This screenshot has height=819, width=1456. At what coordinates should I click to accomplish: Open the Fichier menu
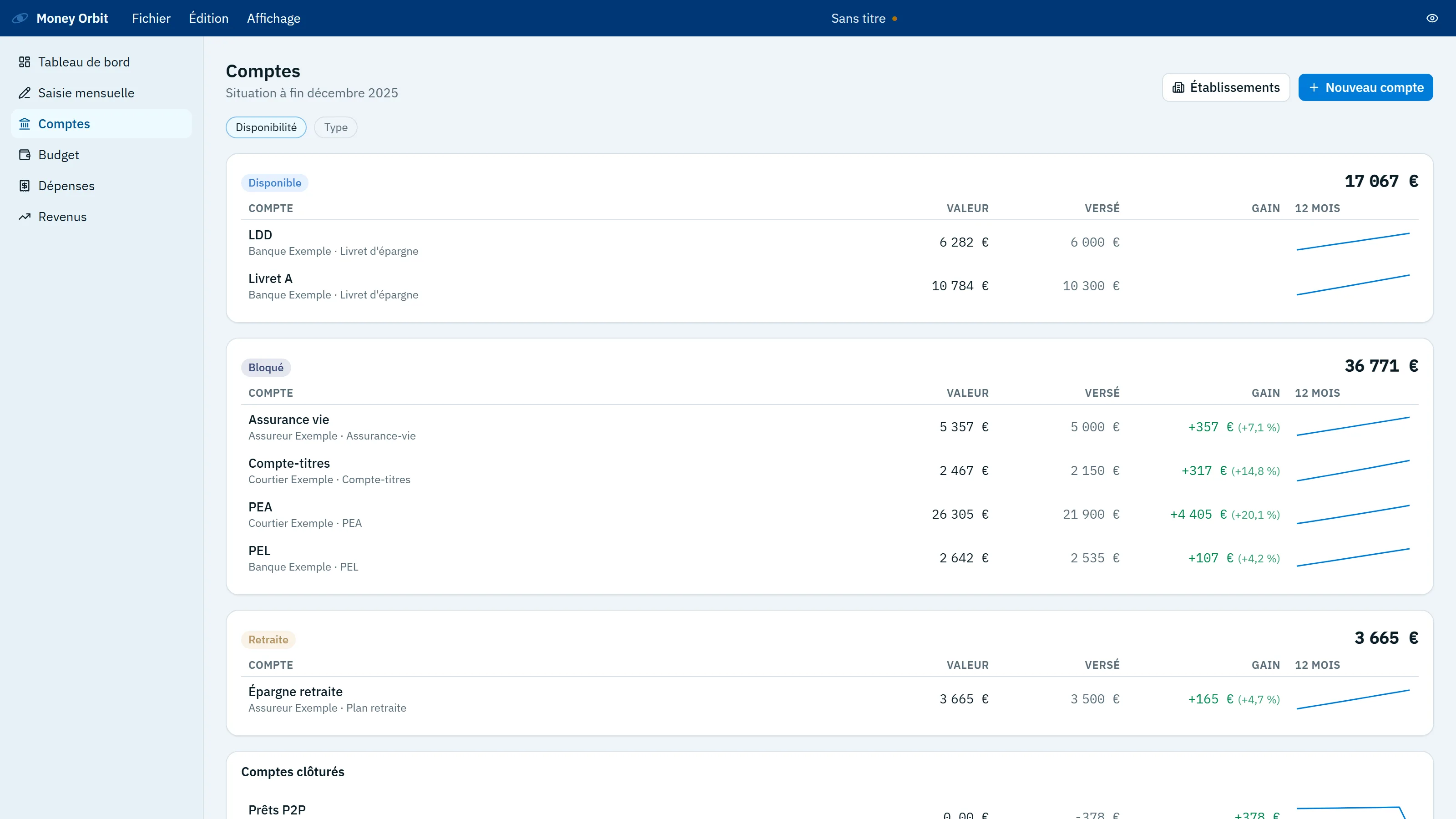[151, 18]
